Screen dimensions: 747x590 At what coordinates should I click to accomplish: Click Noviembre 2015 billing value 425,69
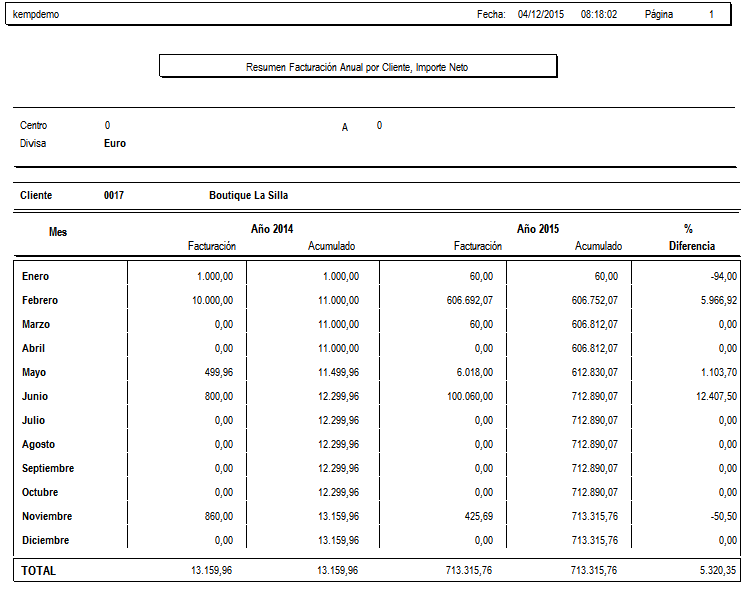click(479, 517)
